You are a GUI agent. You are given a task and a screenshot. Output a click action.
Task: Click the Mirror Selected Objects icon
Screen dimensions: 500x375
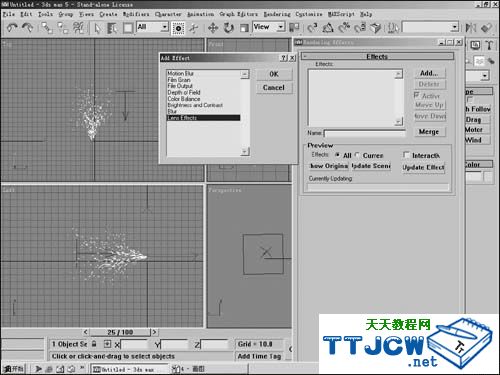(471, 28)
